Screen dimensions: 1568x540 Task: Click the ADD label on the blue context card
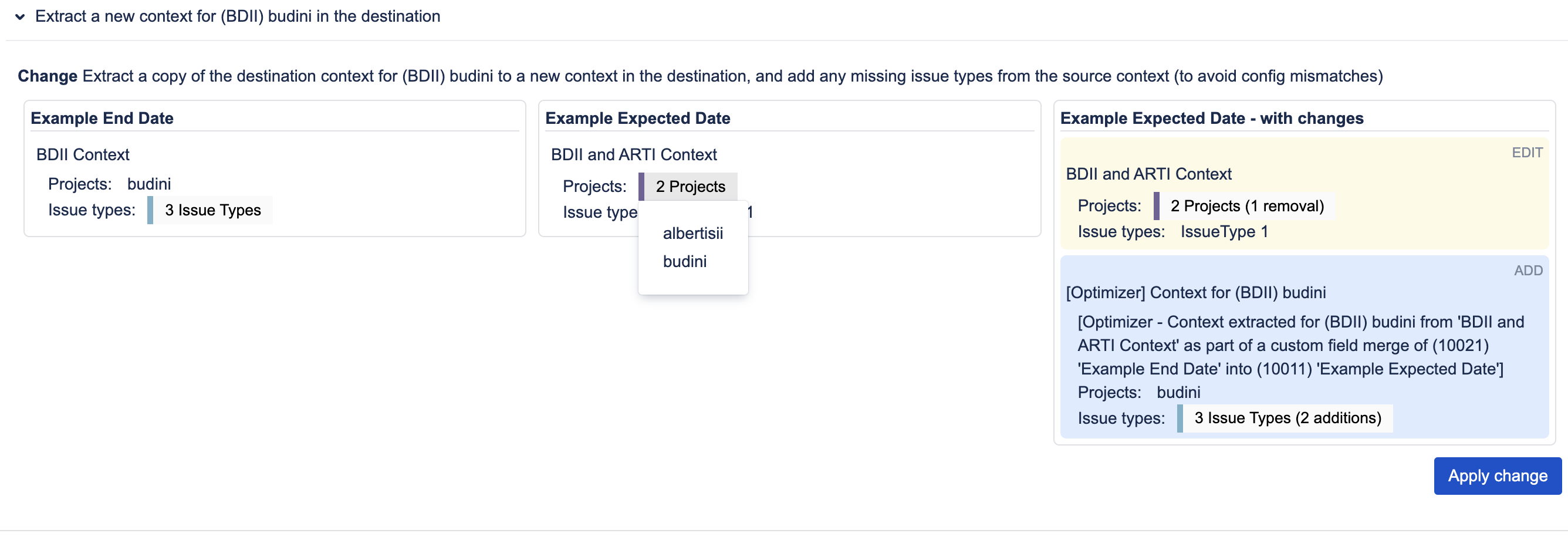[x=1528, y=271]
